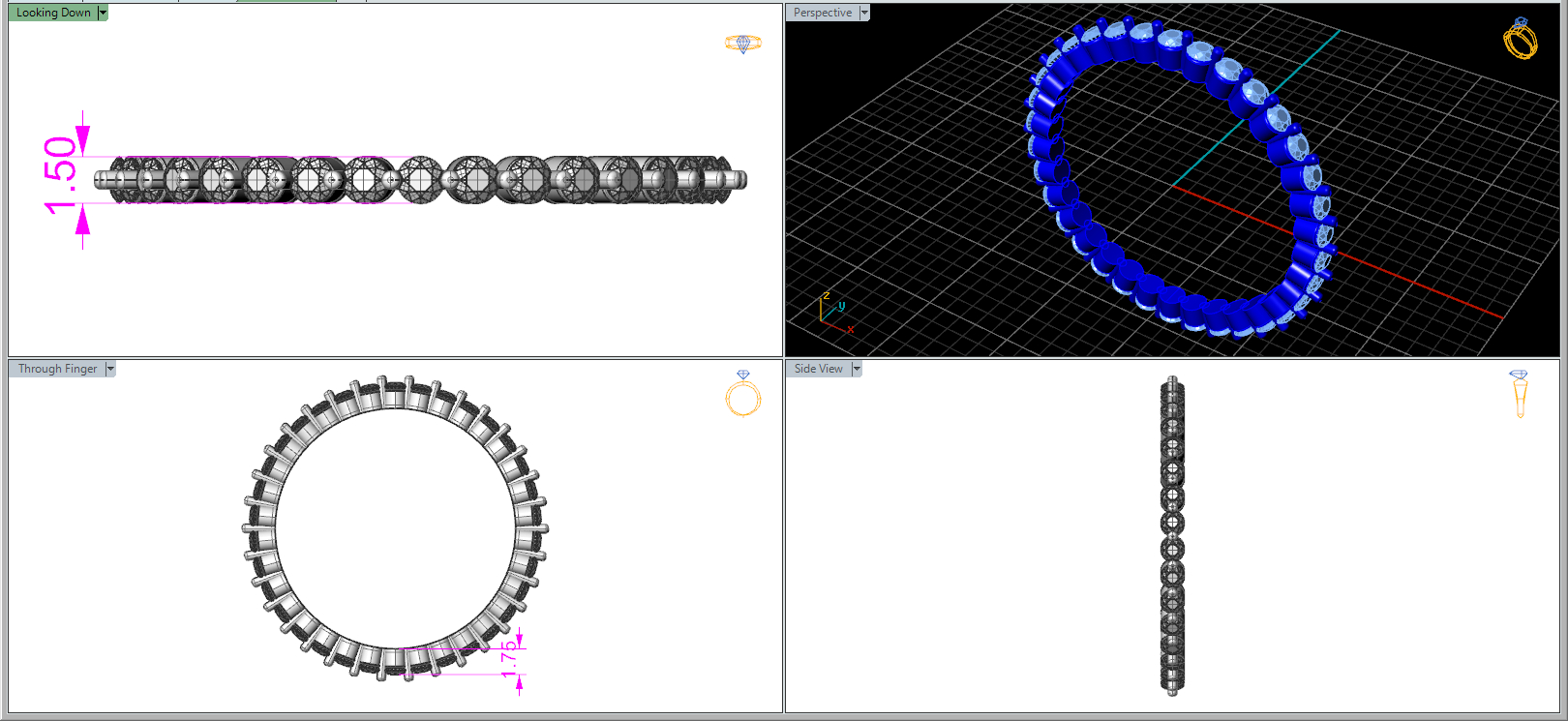Click the XYZ axis indicator in Perspective view
The width and height of the screenshot is (1568, 721).
point(836,313)
